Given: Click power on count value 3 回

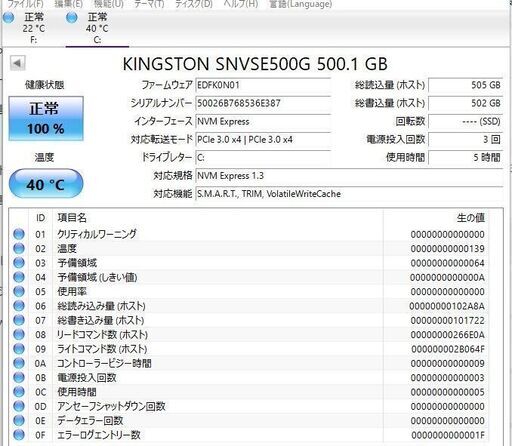Looking at the screenshot, I should tap(465, 139).
